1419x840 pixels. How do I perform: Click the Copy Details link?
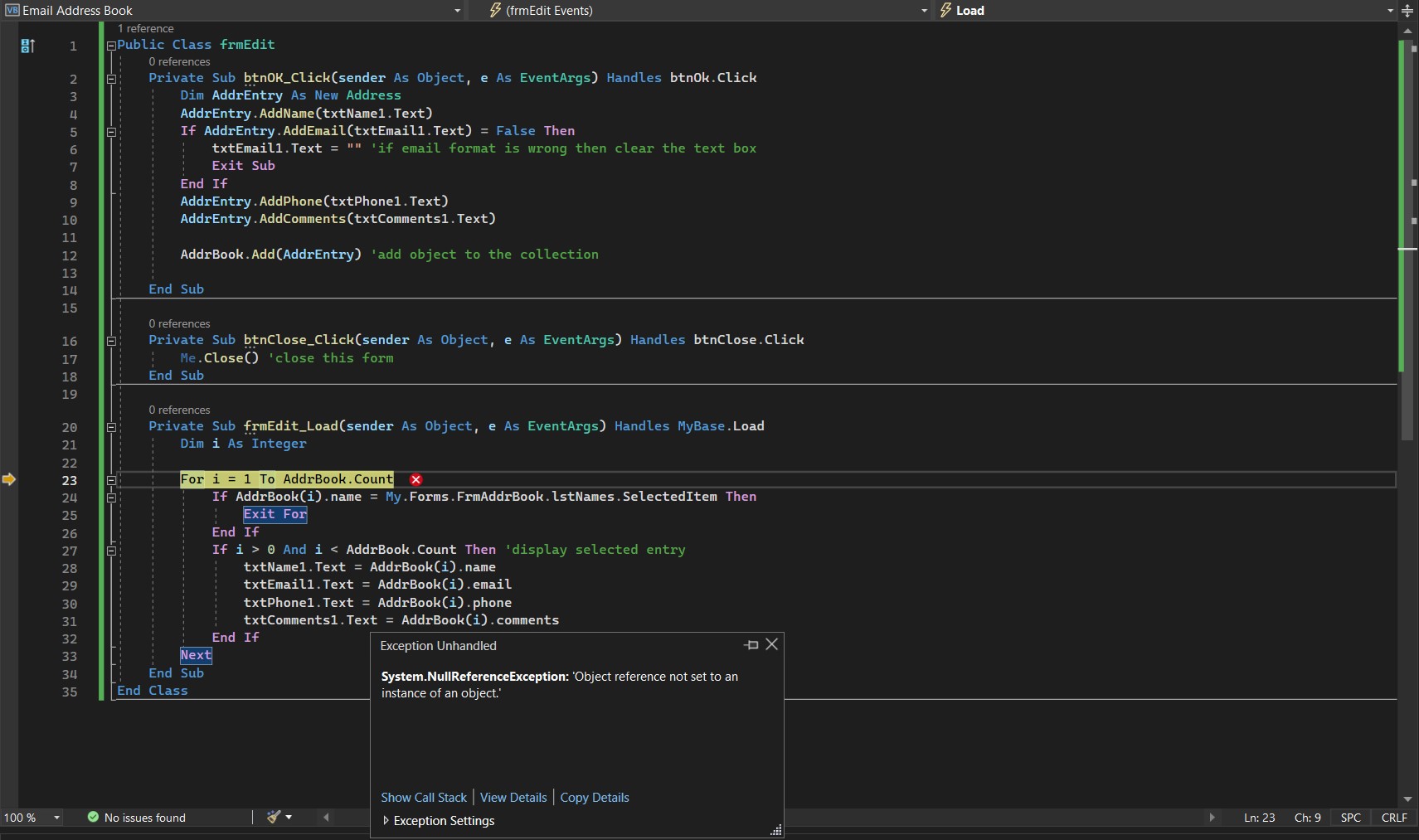click(595, 798)
